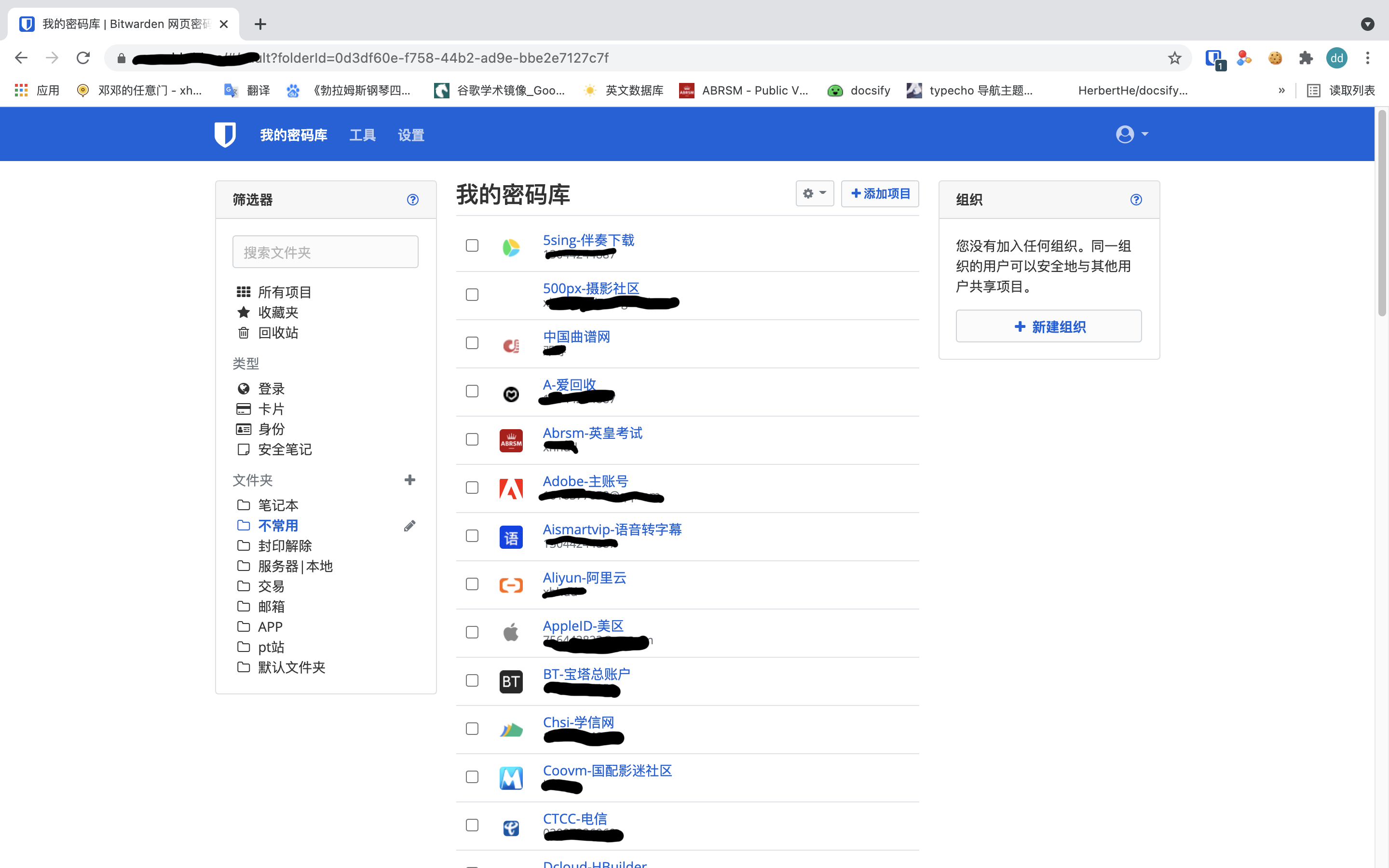
Task: Click the cookie extension icon
Action: pyautogui.click(x=1275, y=58)
